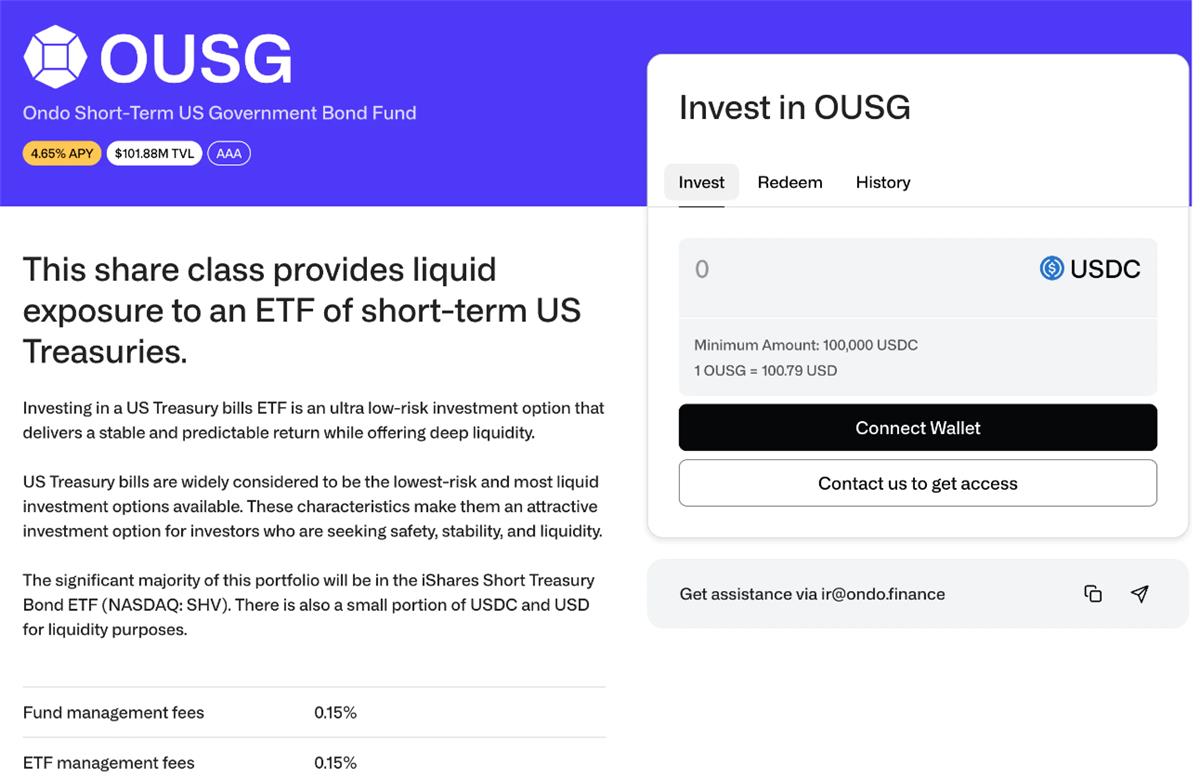This screenshot has height=778, width=1200.
Task: Click the $101.88M TVL badge
Action: (154, 154)
